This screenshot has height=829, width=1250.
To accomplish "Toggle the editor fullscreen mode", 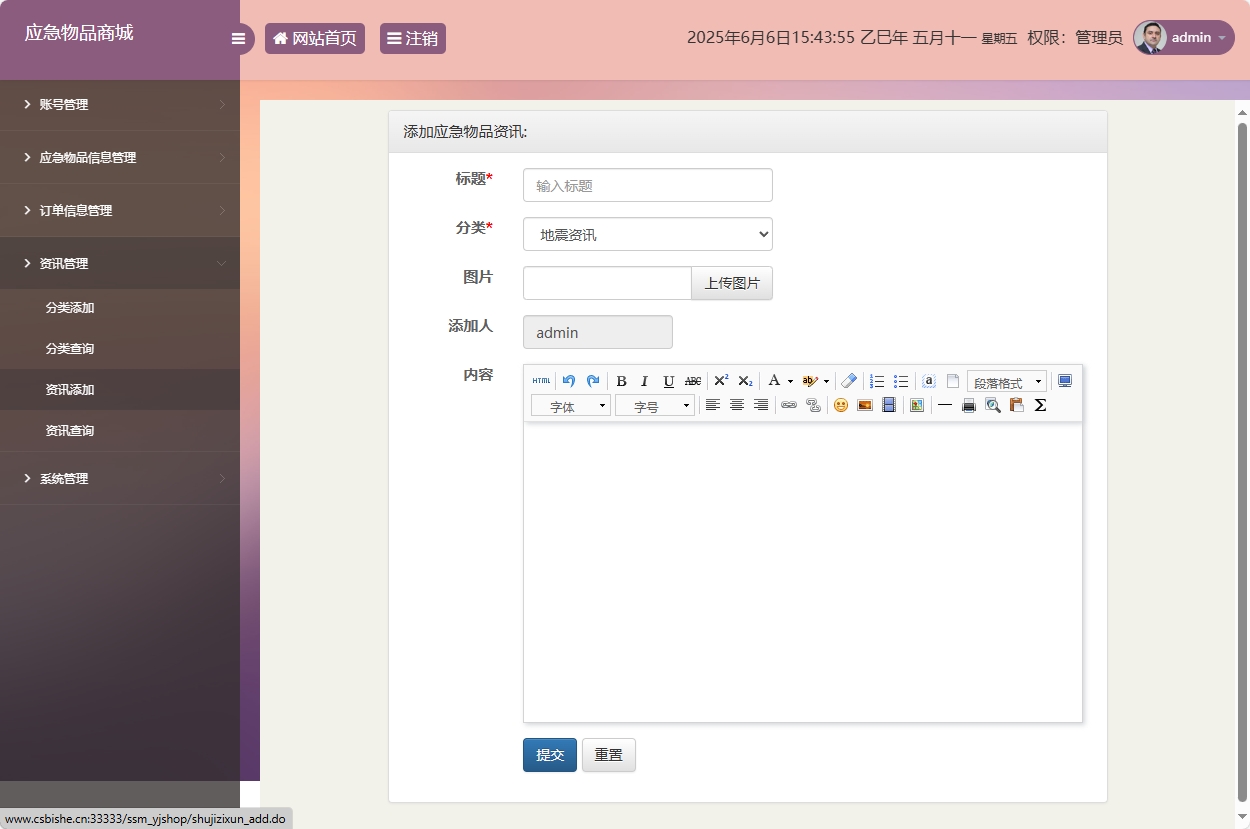I will 1065,381.
